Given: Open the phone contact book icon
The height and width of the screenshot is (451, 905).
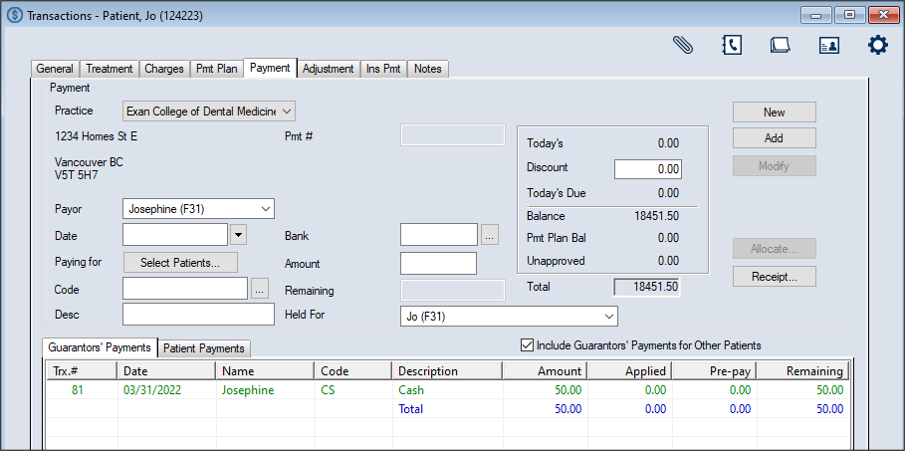Looking at the screenshot, I should tap(731, 46).
